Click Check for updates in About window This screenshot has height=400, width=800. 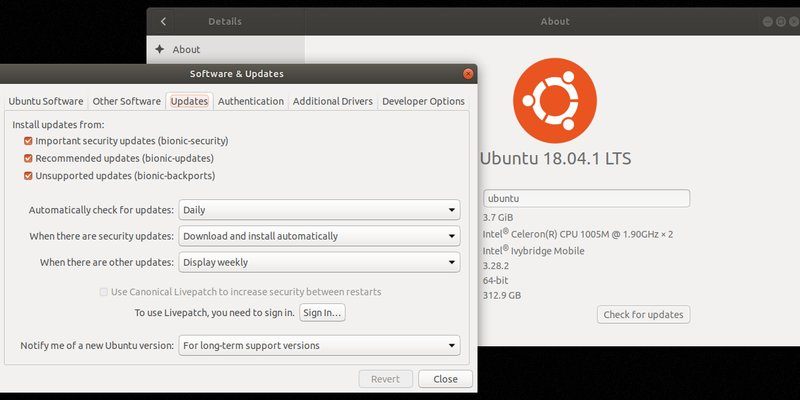coord(643,314)
